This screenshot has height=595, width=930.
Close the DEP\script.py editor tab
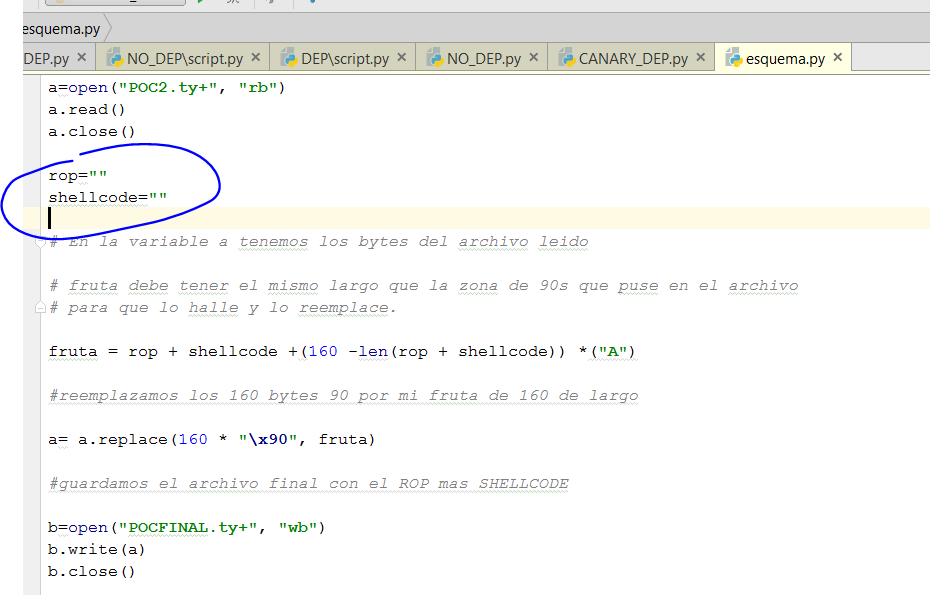click(402, 58)
